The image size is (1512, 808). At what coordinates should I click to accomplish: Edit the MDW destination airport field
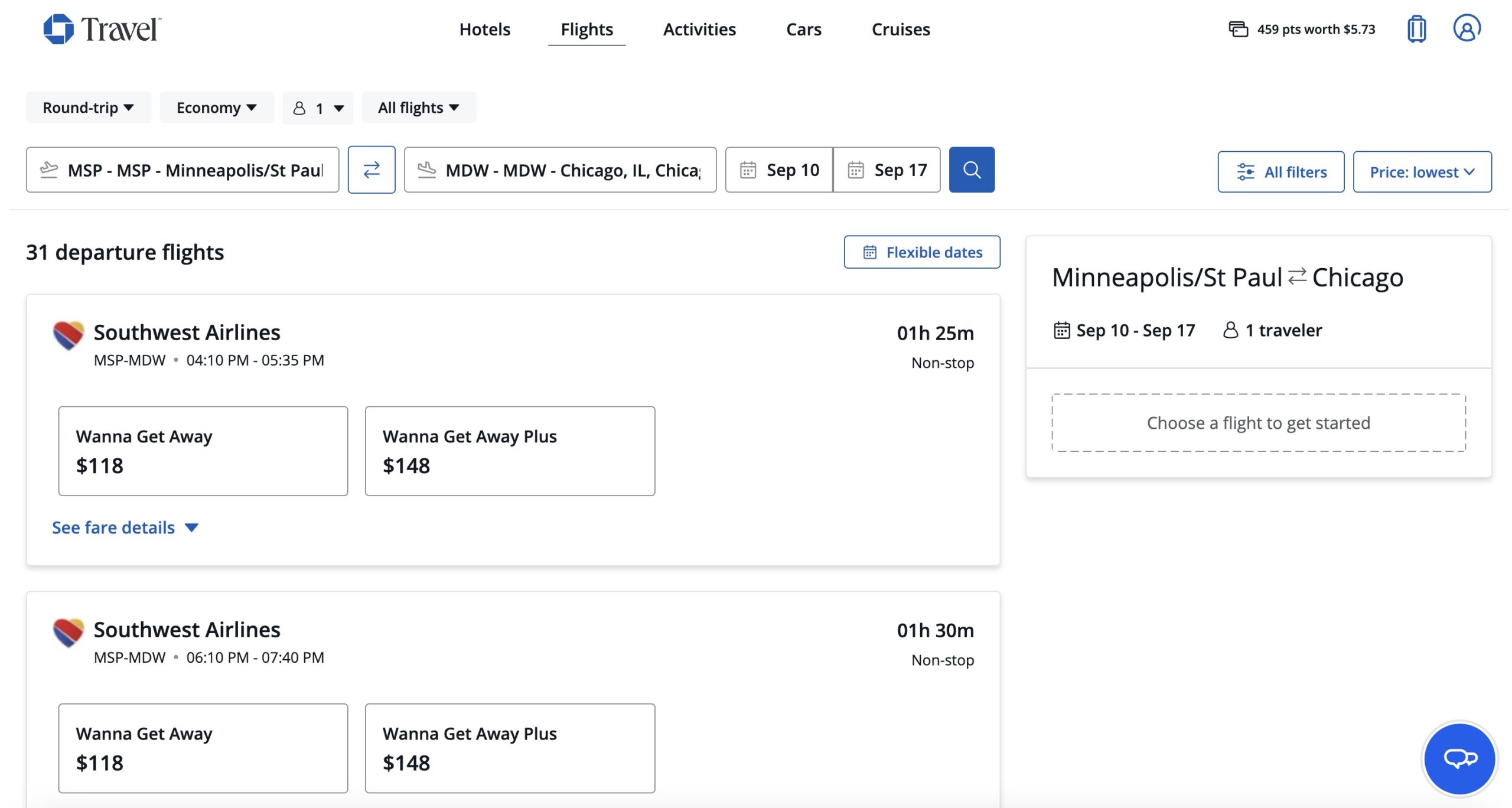(x=560, y=170)
